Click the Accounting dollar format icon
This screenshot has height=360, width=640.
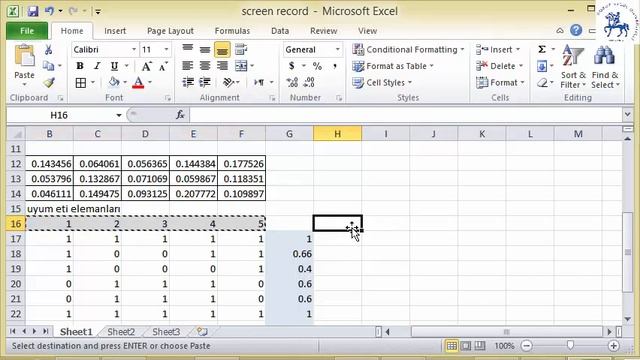(x=291, y=66)
